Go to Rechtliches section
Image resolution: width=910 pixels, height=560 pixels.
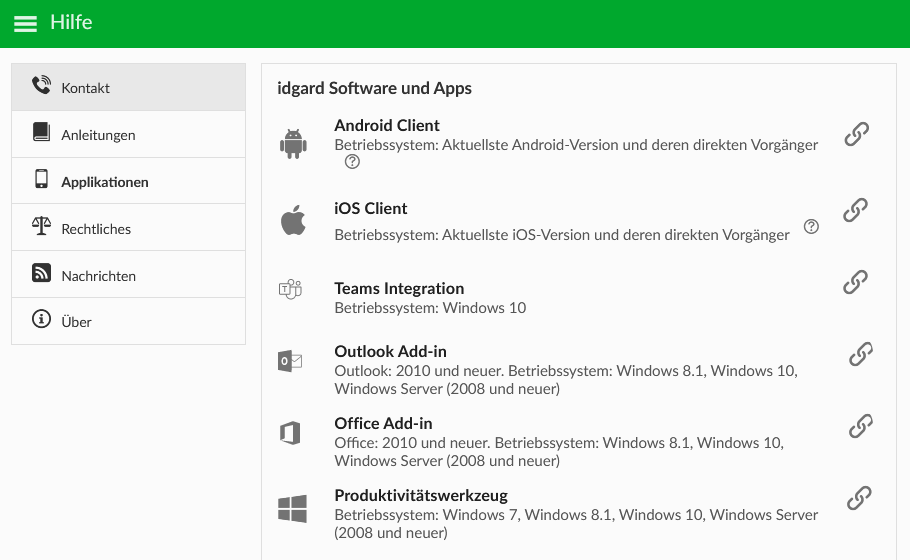point(128,228)
